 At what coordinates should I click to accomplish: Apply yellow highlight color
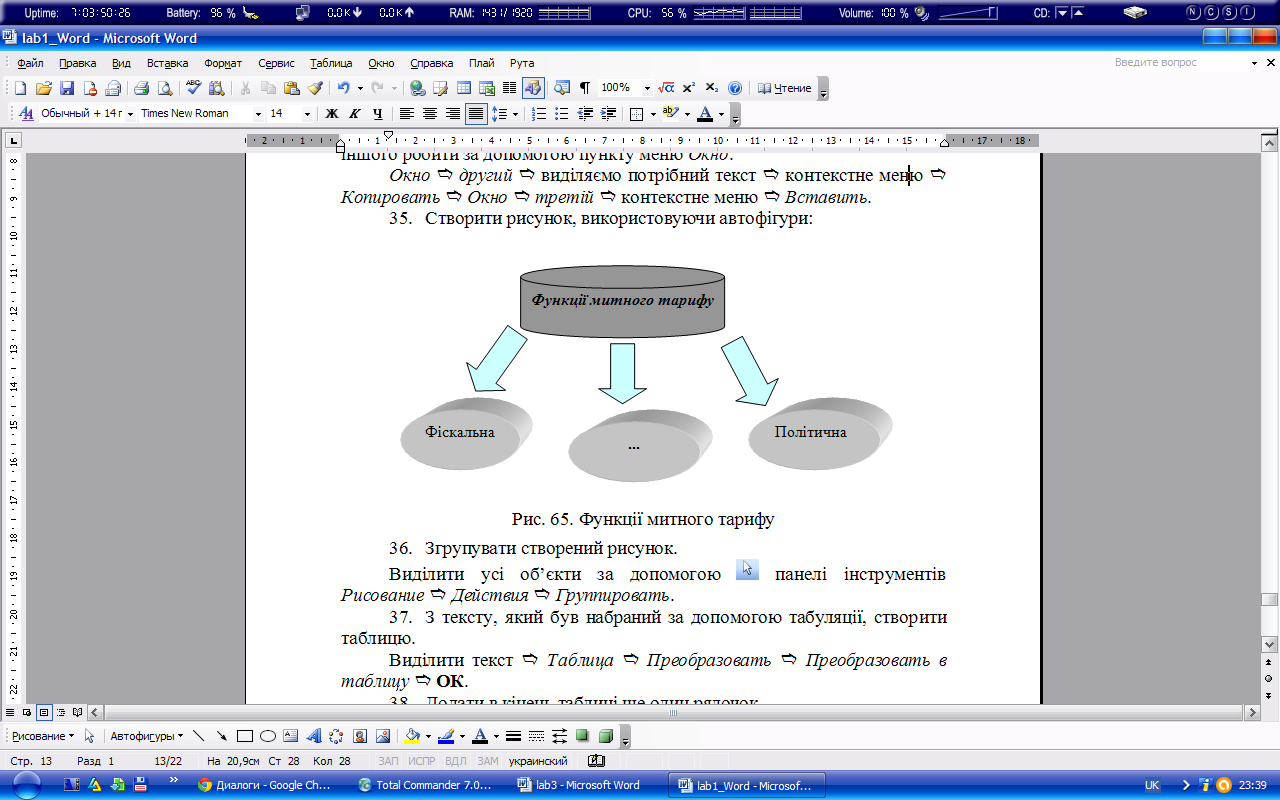[x=670, y=114]
